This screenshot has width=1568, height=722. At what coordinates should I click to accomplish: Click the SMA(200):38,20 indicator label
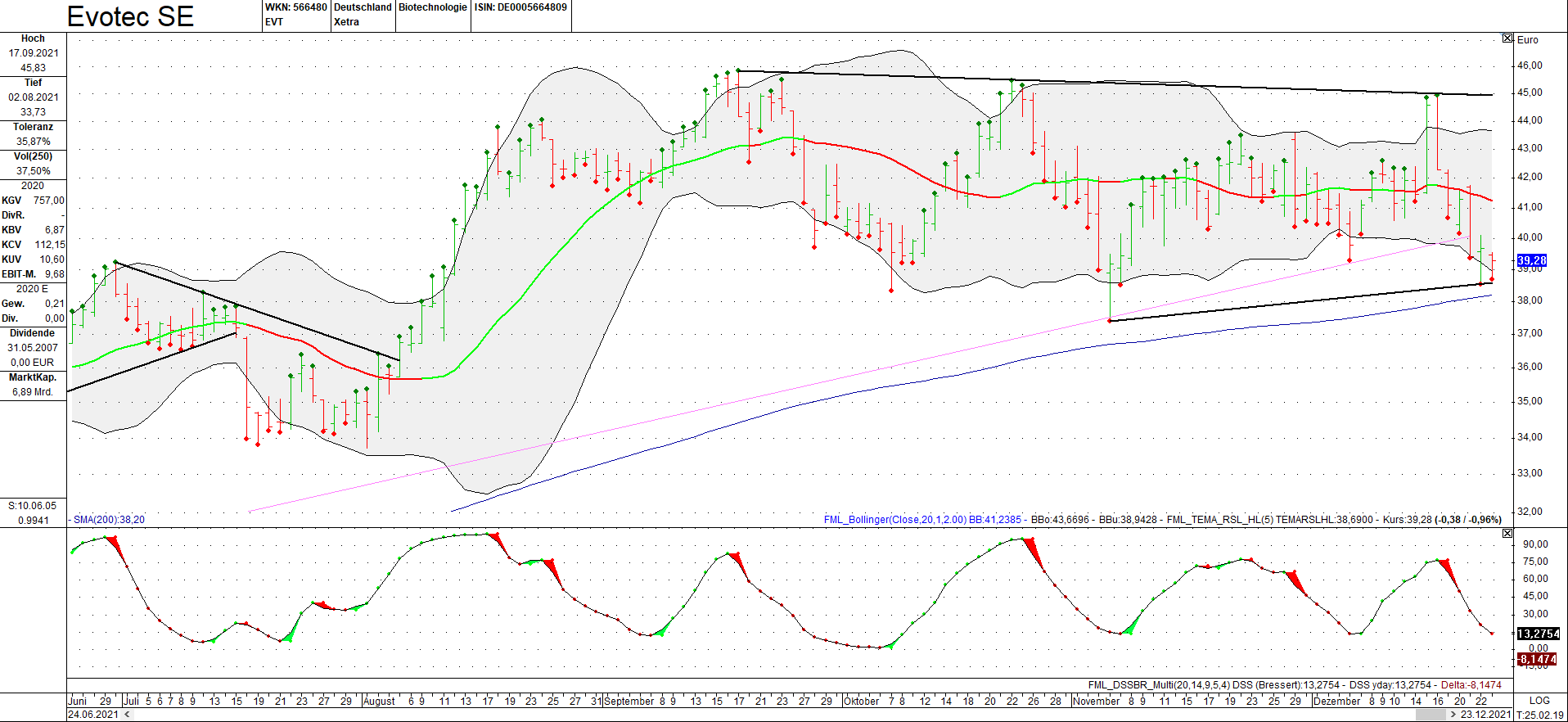click(x=109, y=520)
